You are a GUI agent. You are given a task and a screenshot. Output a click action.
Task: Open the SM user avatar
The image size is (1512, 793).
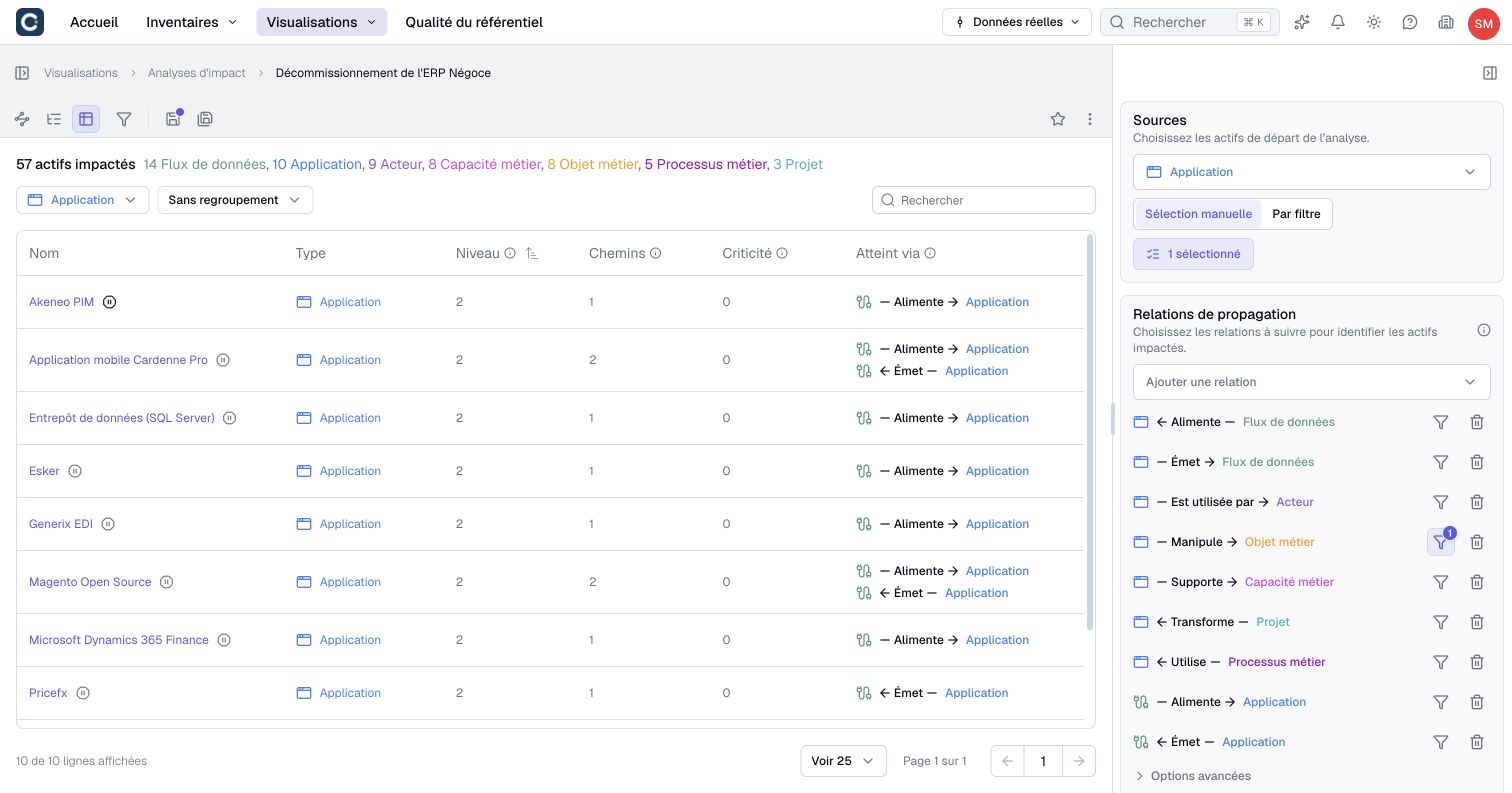pos(1483,22)
